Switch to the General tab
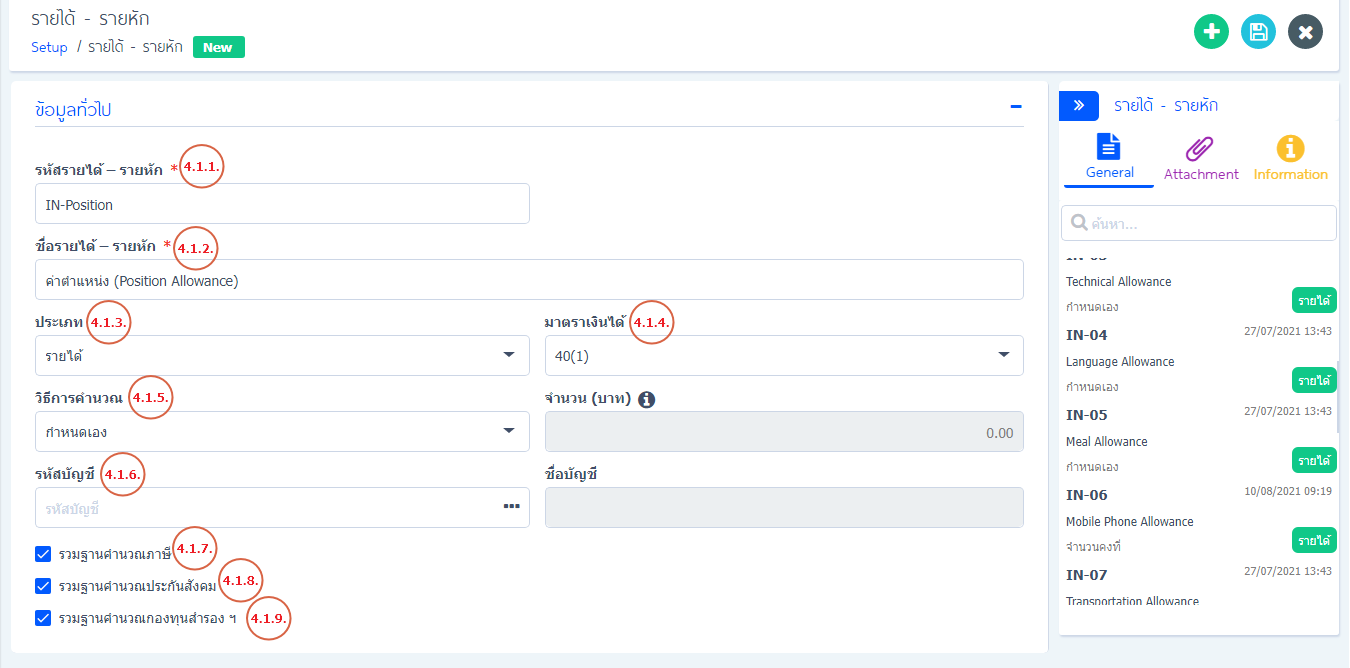 pos(1109,158)
